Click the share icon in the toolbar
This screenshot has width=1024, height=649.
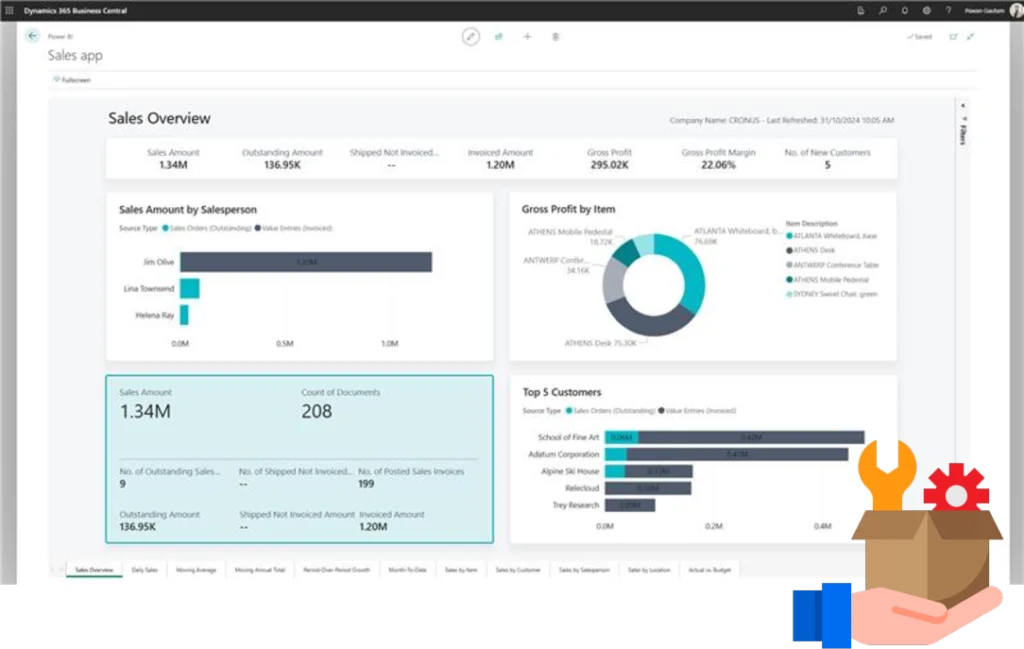tap(499, 37)
